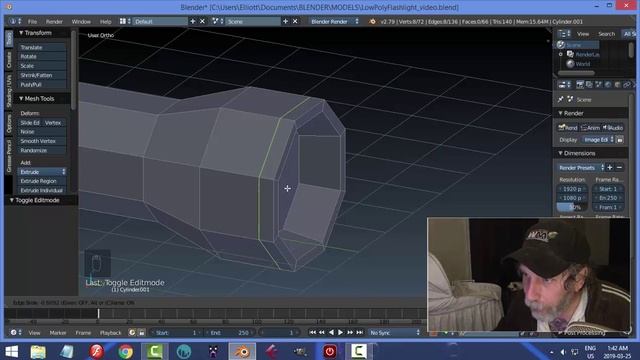The width and height of the screenshot is (640, 360).
Task: Select the Scene icon in outliner
Action: click(561, 45)
